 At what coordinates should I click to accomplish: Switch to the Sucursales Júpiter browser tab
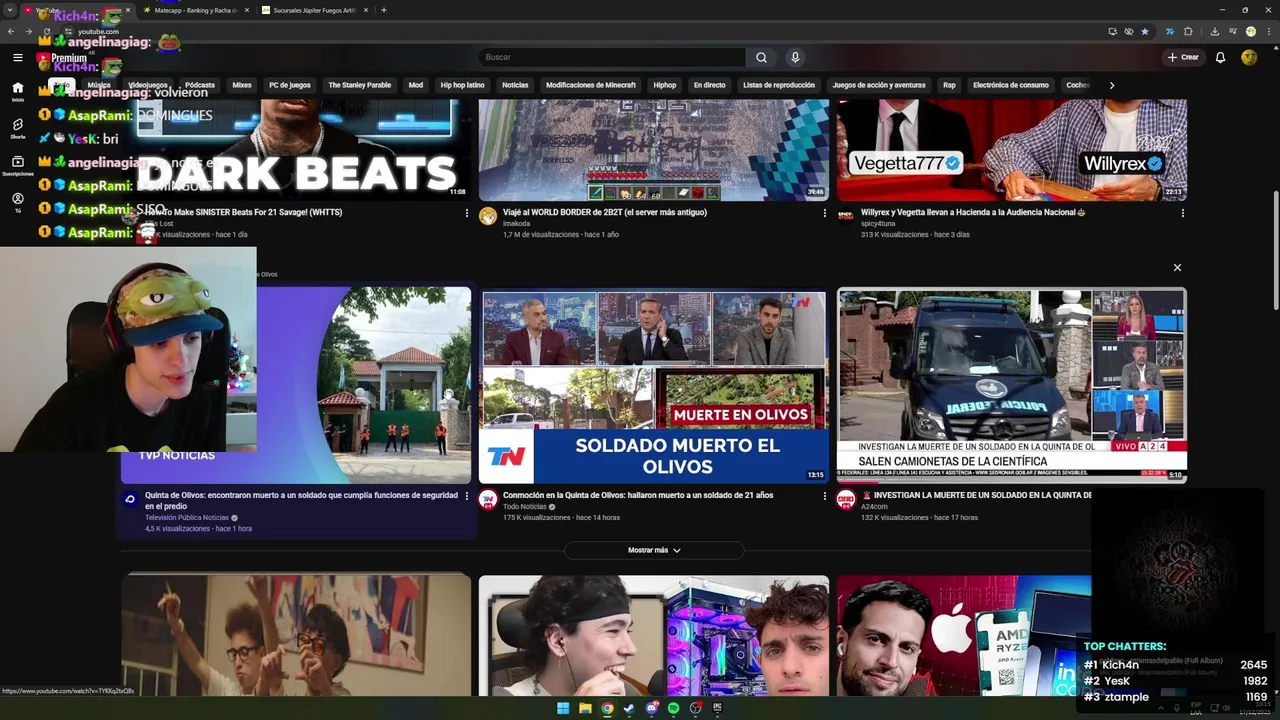[x=314, y=10]
